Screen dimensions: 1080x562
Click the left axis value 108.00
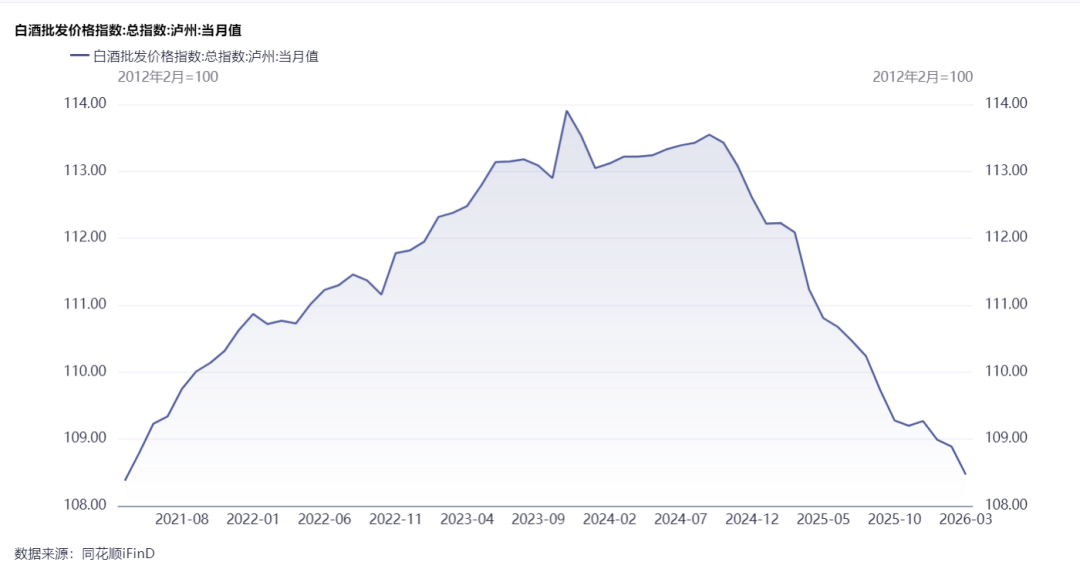[x=85, y=505]
